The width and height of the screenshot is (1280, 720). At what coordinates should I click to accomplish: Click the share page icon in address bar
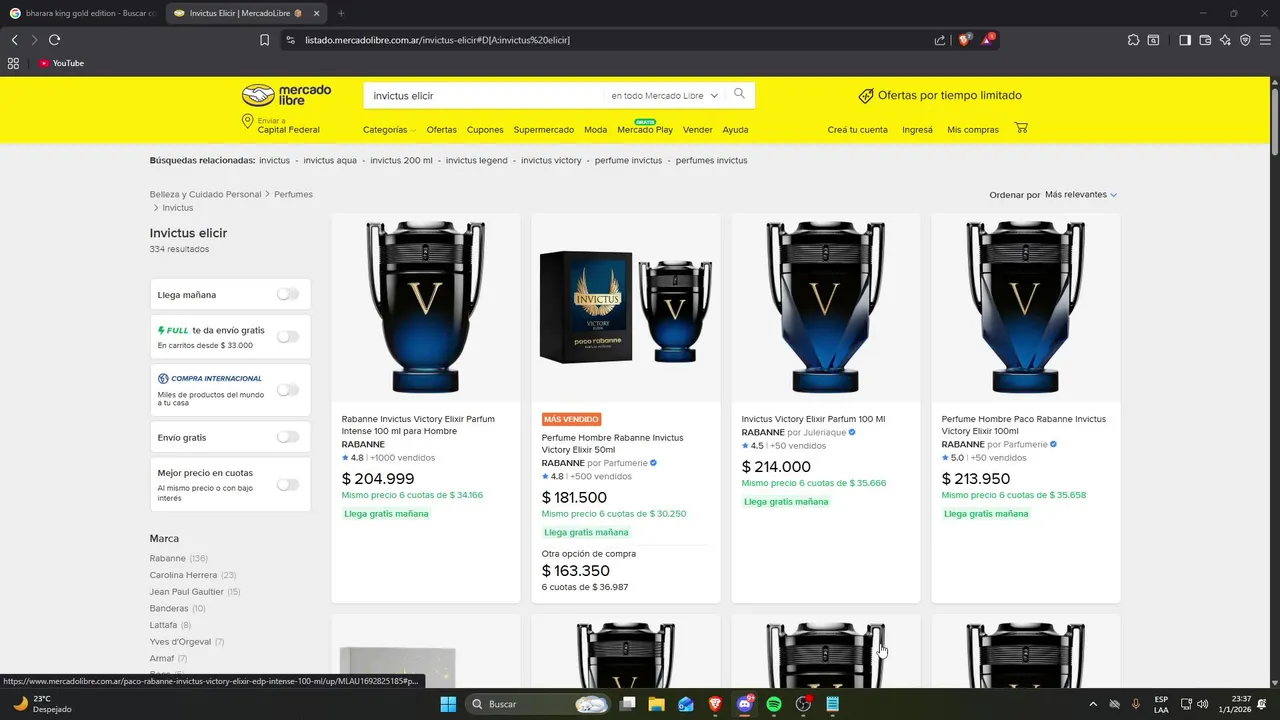pos(940,40)
